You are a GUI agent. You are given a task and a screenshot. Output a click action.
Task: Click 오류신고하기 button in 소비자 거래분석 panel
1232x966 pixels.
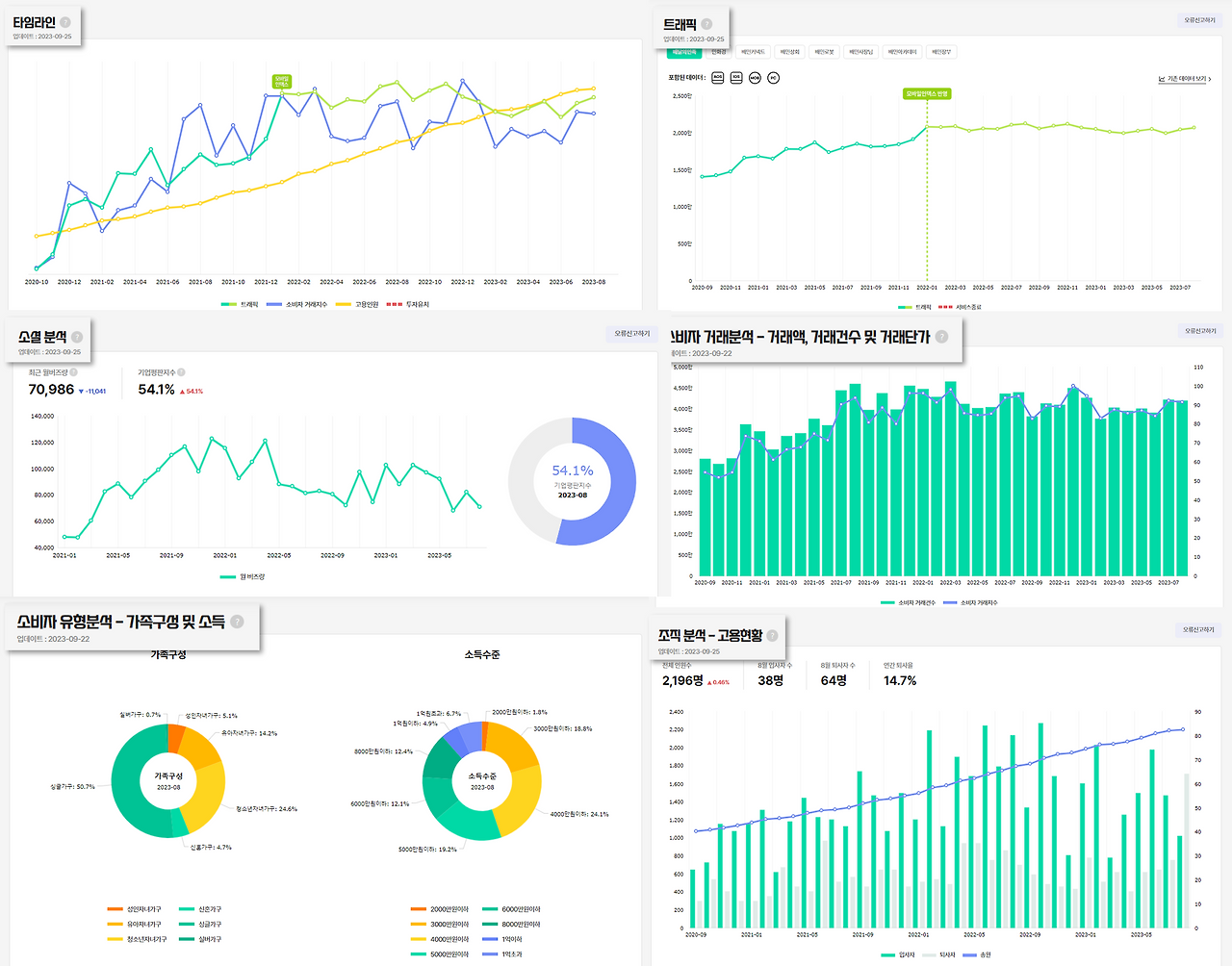coord(1200,331)
